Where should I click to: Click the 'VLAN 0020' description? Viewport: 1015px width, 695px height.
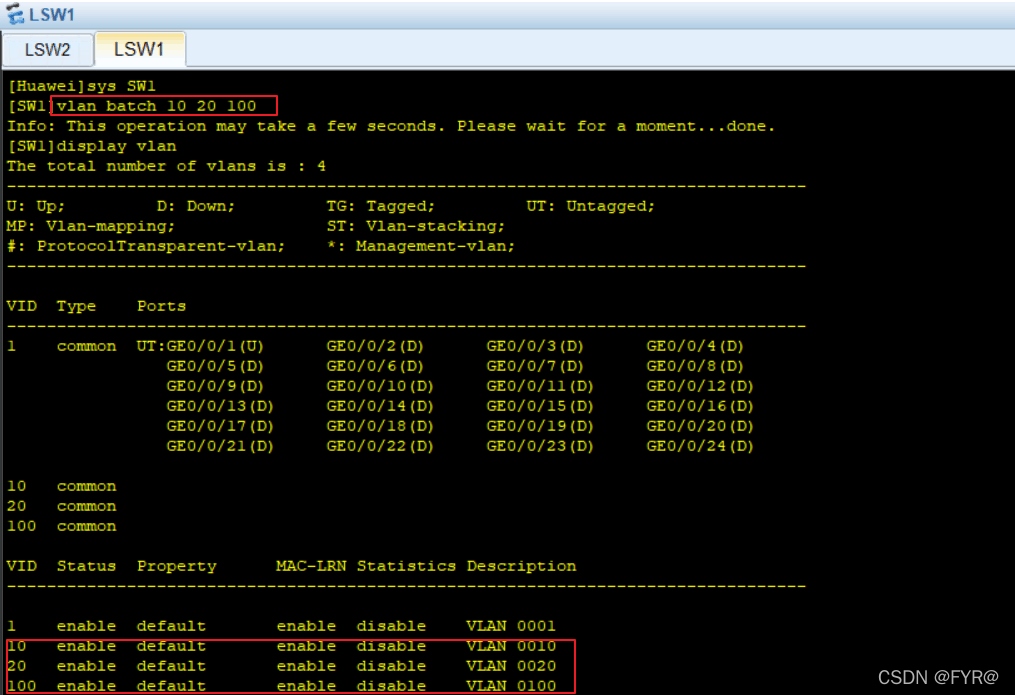pos(511,666)
